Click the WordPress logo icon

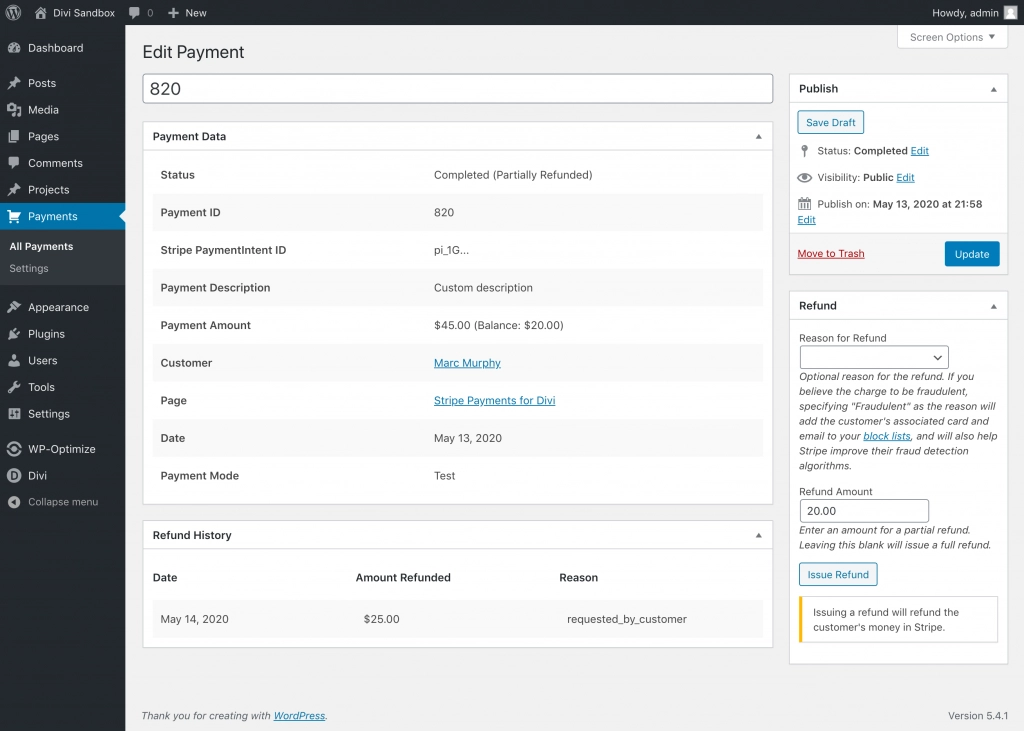[x=13, y=12]
